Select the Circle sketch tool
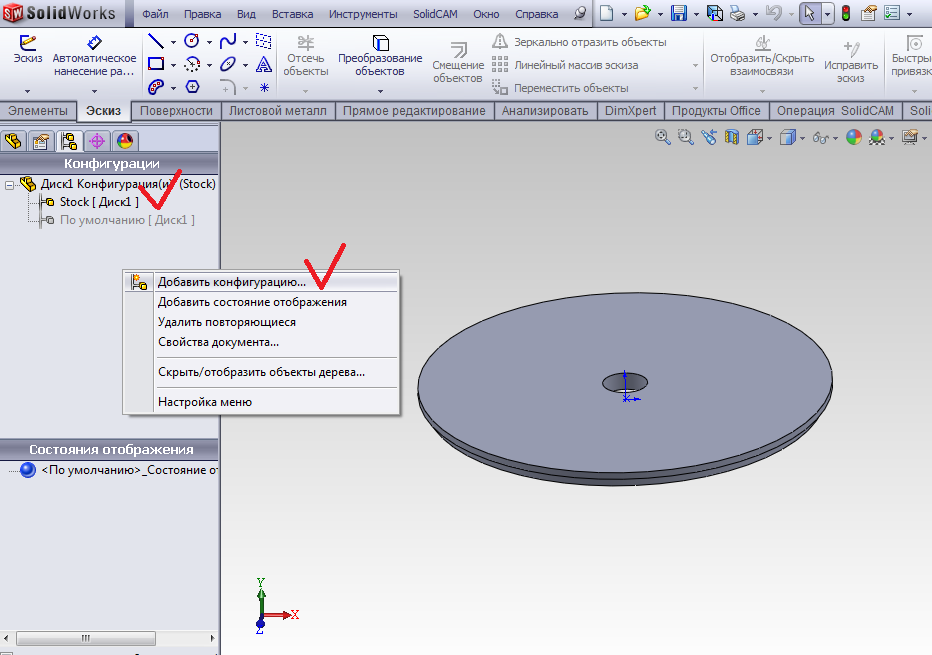Viewport: 932px width, 655px height. pos(191,41)
